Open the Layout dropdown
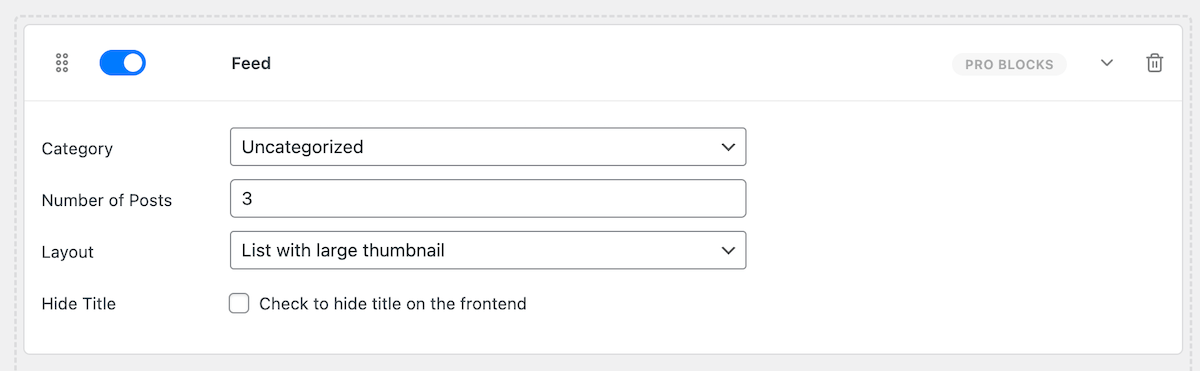Screen dimensions: 1200x371 pyautogui.click(x=488, y=250)
